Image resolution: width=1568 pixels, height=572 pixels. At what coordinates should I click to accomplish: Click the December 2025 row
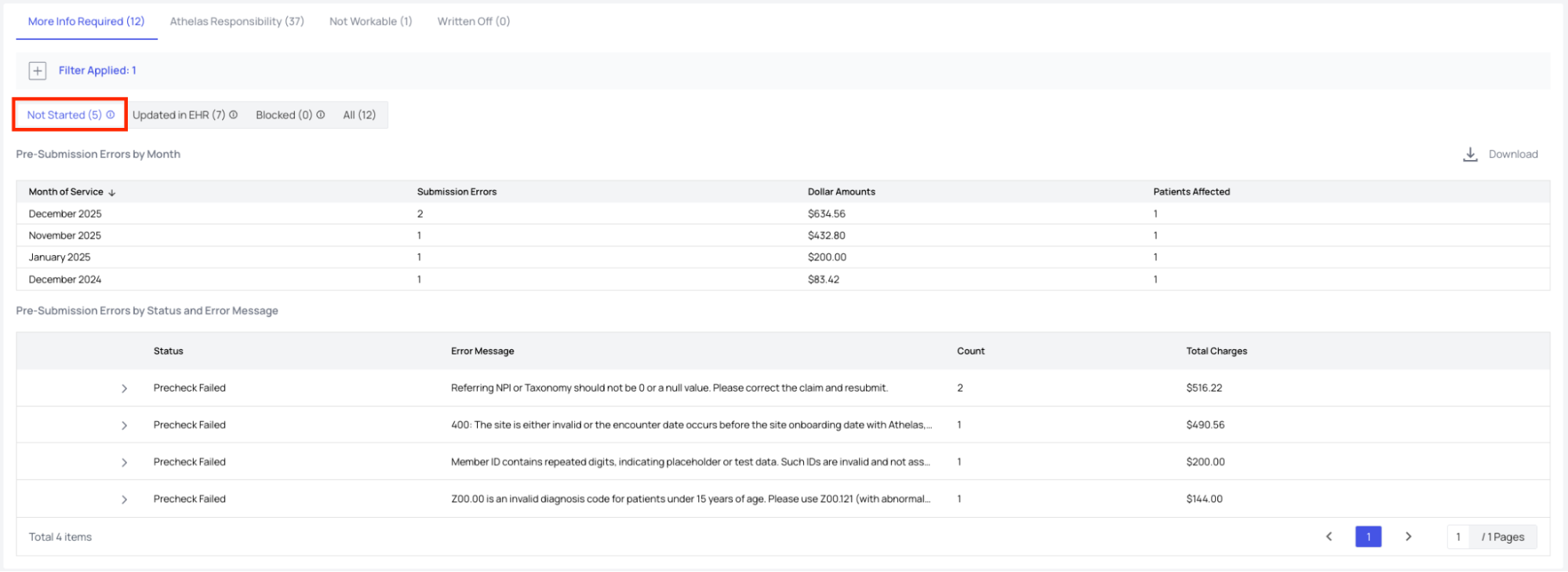point(783,213)
